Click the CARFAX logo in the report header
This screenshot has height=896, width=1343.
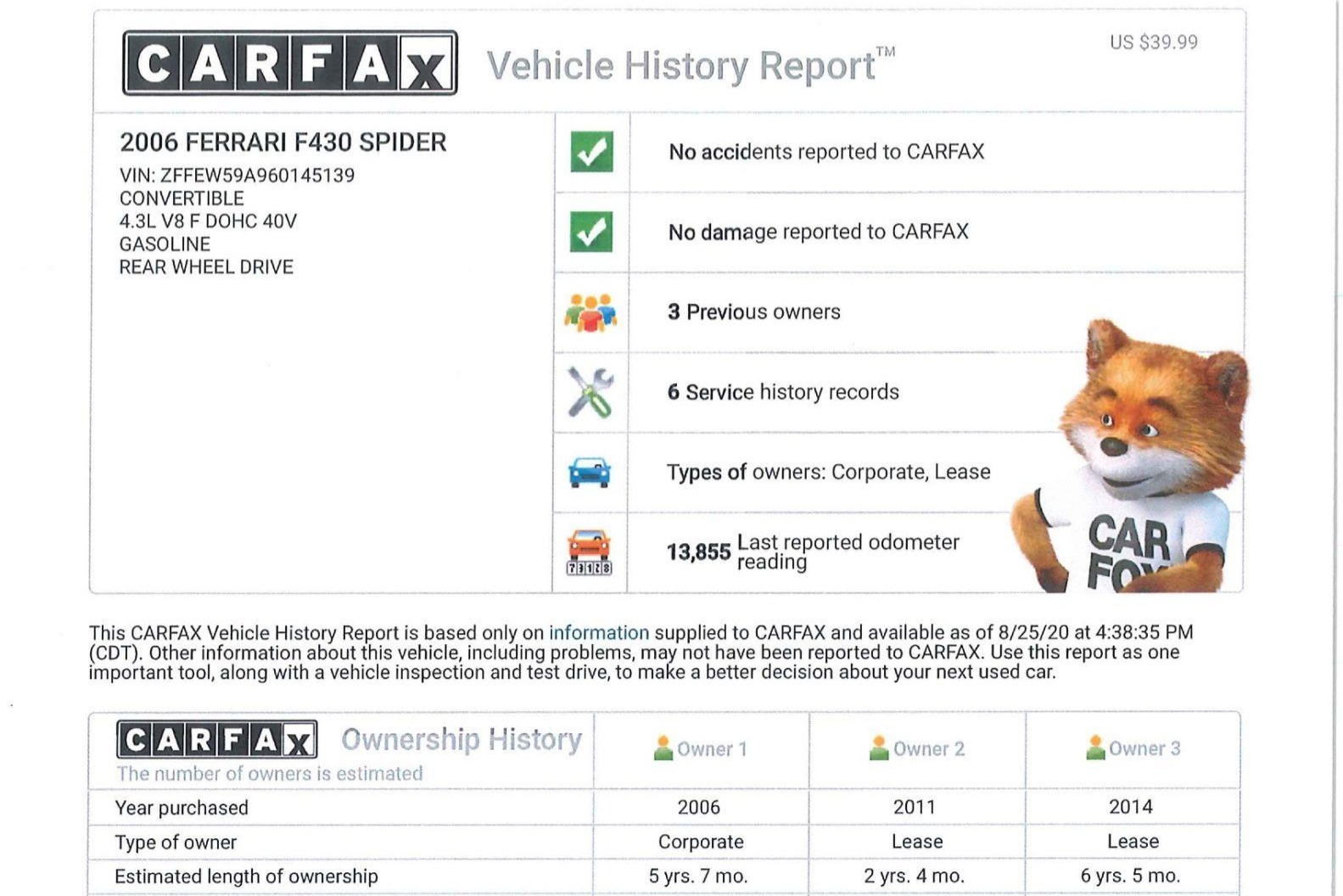pyautogui.click(x=290, y=63)
